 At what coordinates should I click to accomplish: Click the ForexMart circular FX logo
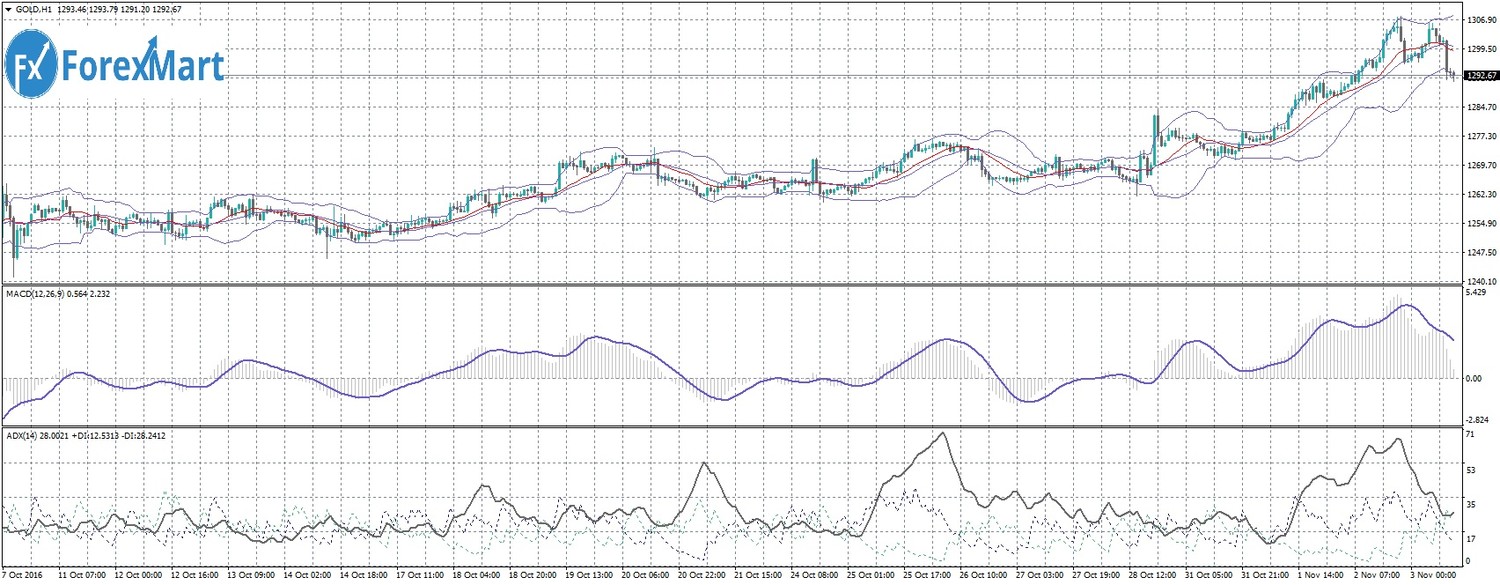[x=31, y=65]
